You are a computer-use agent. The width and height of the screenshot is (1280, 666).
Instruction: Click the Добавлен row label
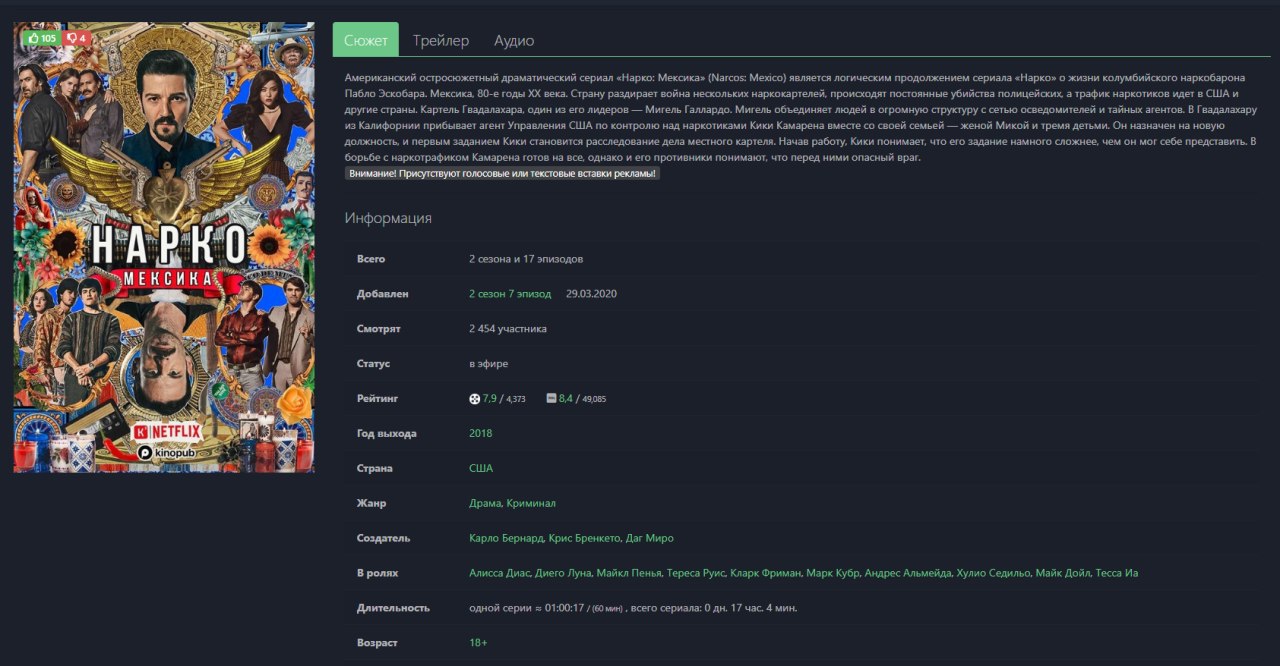[x=383, y=294]
